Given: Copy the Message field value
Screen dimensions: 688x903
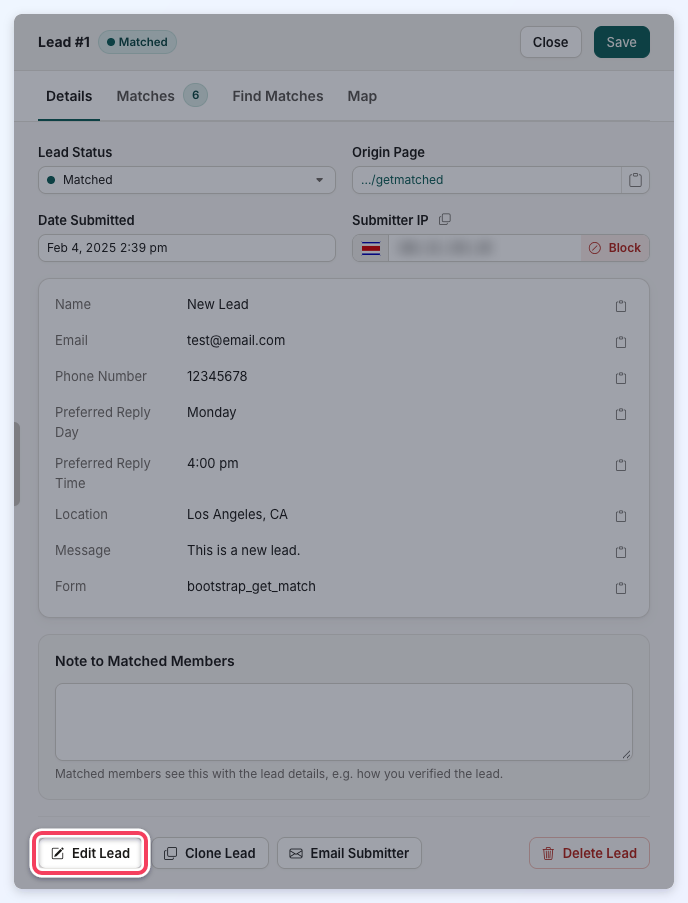Looking at the screenshot, I should coord(621,552).
